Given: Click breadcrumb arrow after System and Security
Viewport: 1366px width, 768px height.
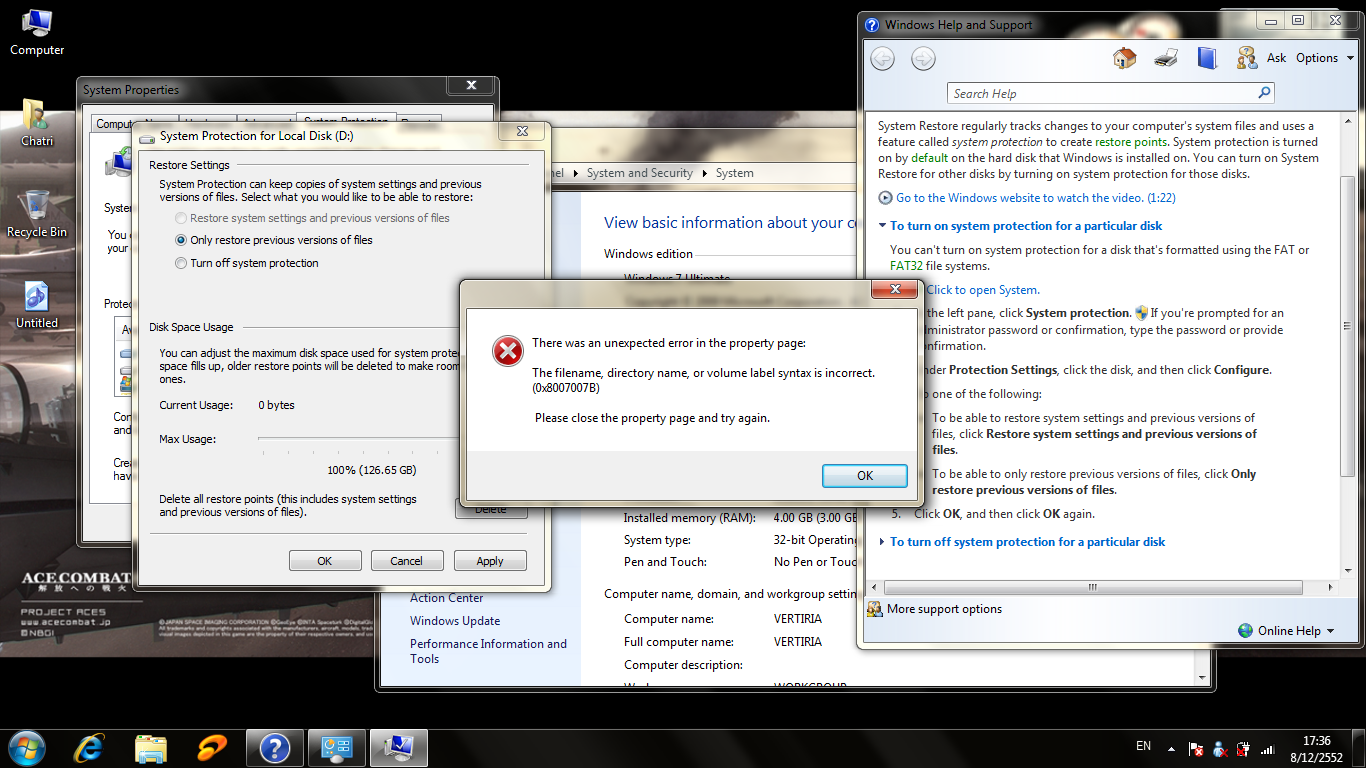Looking at the screenshot, I should pos(705,173).
